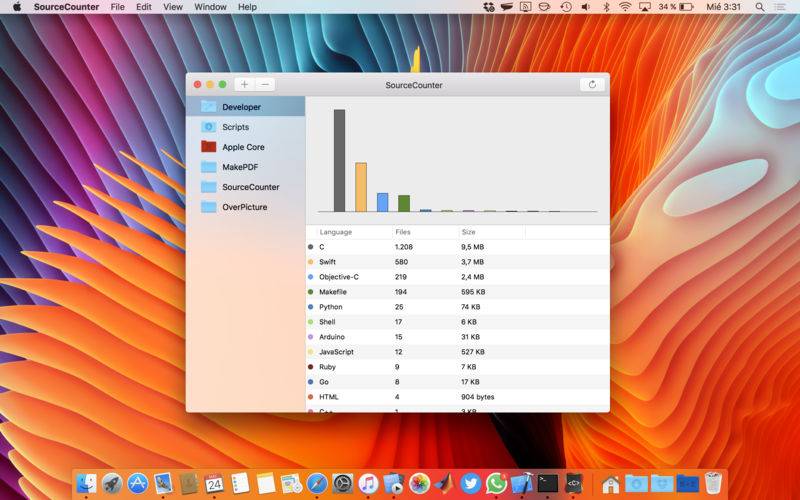
Task: Open Terminal from the Dock
Action: pyautogui.click(x=547, y=483)
